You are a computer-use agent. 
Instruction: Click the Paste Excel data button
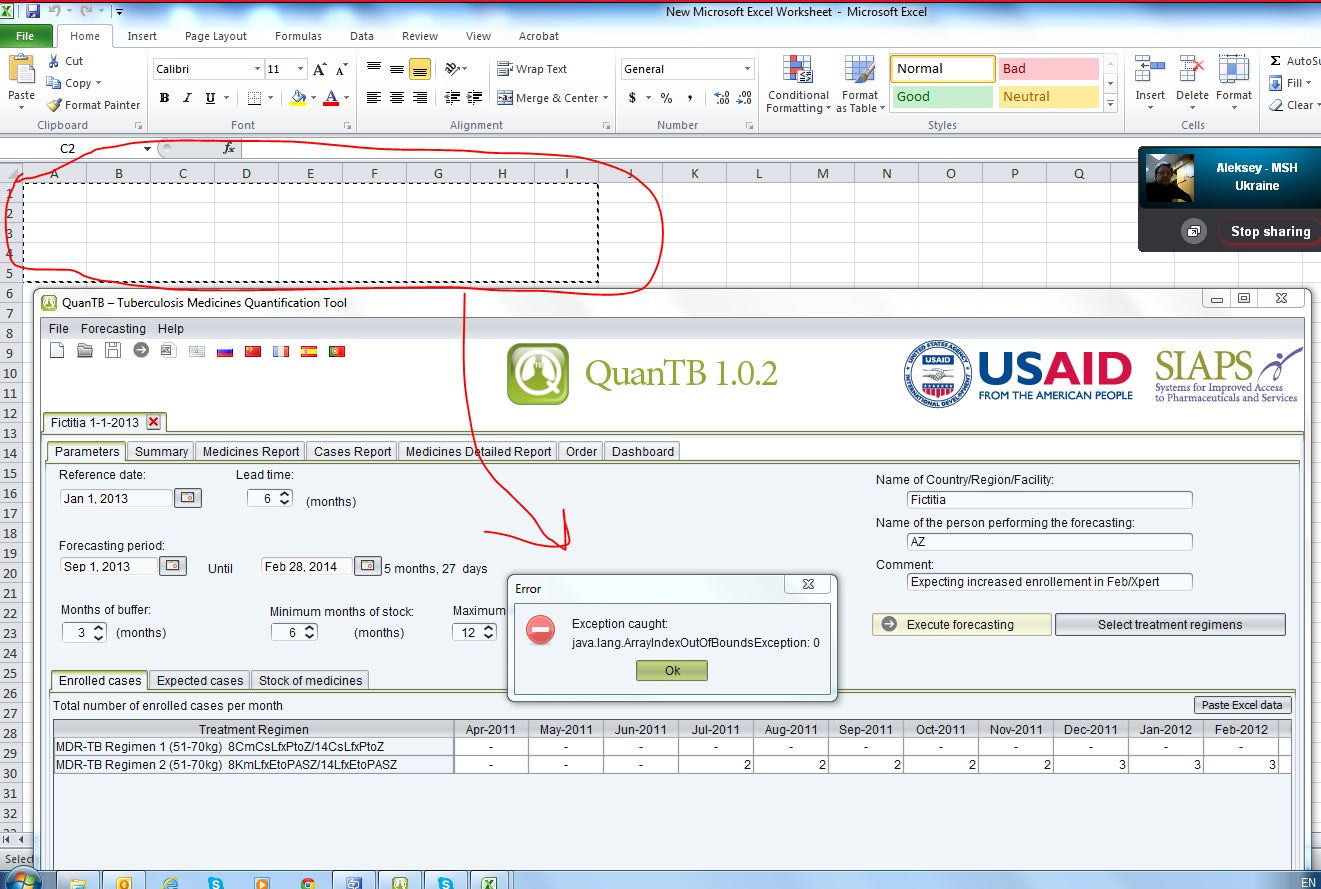pyautogui.click(x=1242, y=705)
